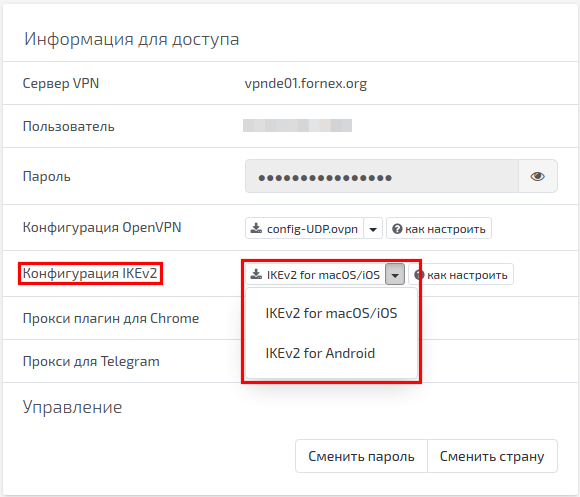Click the 'Конфигурация IKEv2' label
The height and width of the screenshot is (497, 580).
click(90, 273)
